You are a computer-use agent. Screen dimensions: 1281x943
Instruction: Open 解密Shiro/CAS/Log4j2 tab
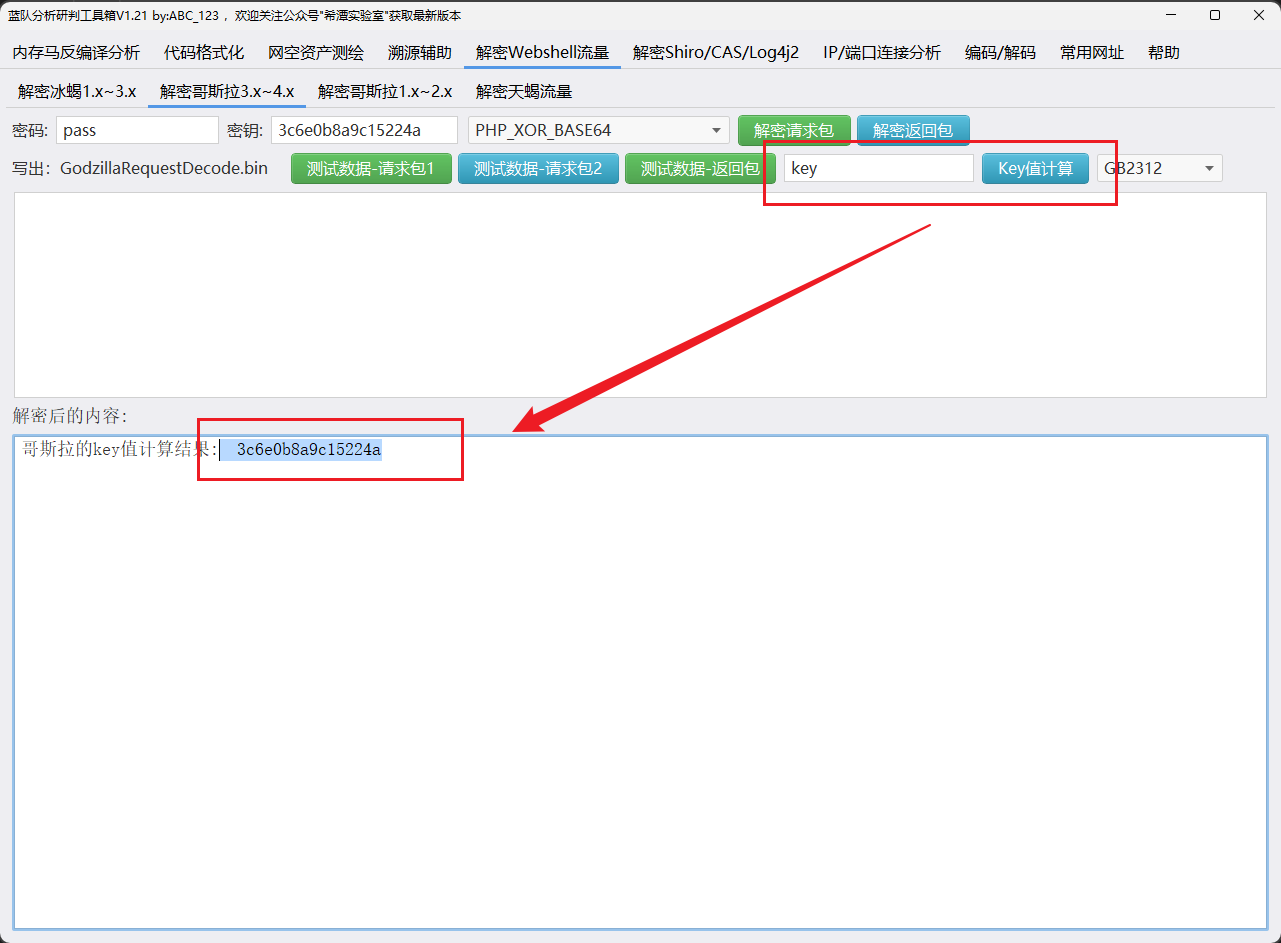coord(716,53)
